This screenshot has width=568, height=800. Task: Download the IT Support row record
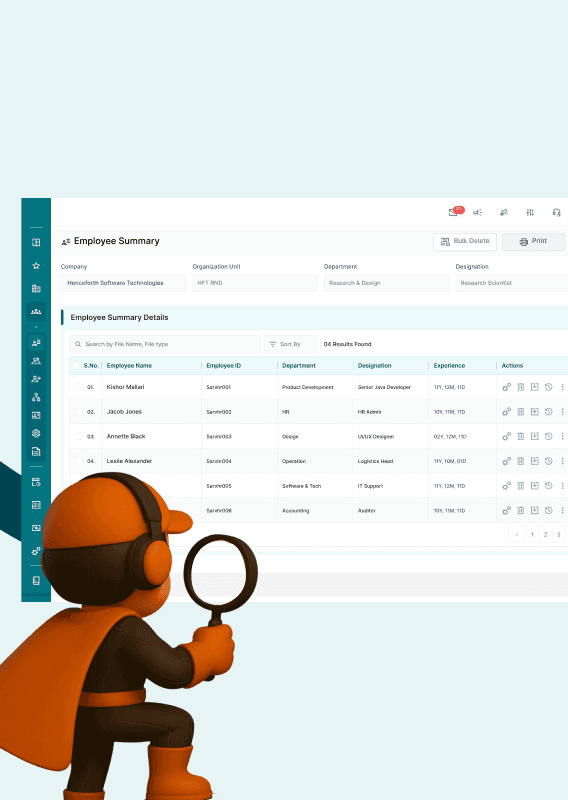click(534, 486)
